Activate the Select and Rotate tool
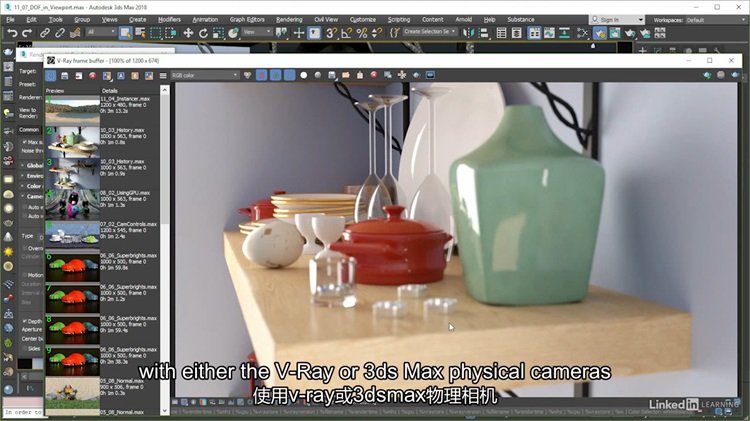This screenshot has width=750, height=421. pyautogui.click(x=203, y=33)
